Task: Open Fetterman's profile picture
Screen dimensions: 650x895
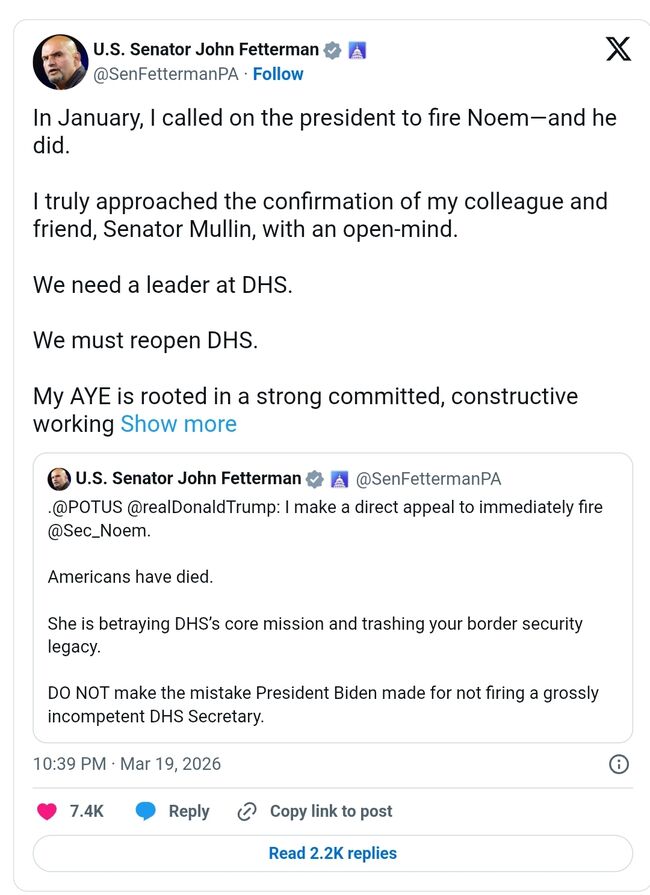Action: (x=61, y=62)
